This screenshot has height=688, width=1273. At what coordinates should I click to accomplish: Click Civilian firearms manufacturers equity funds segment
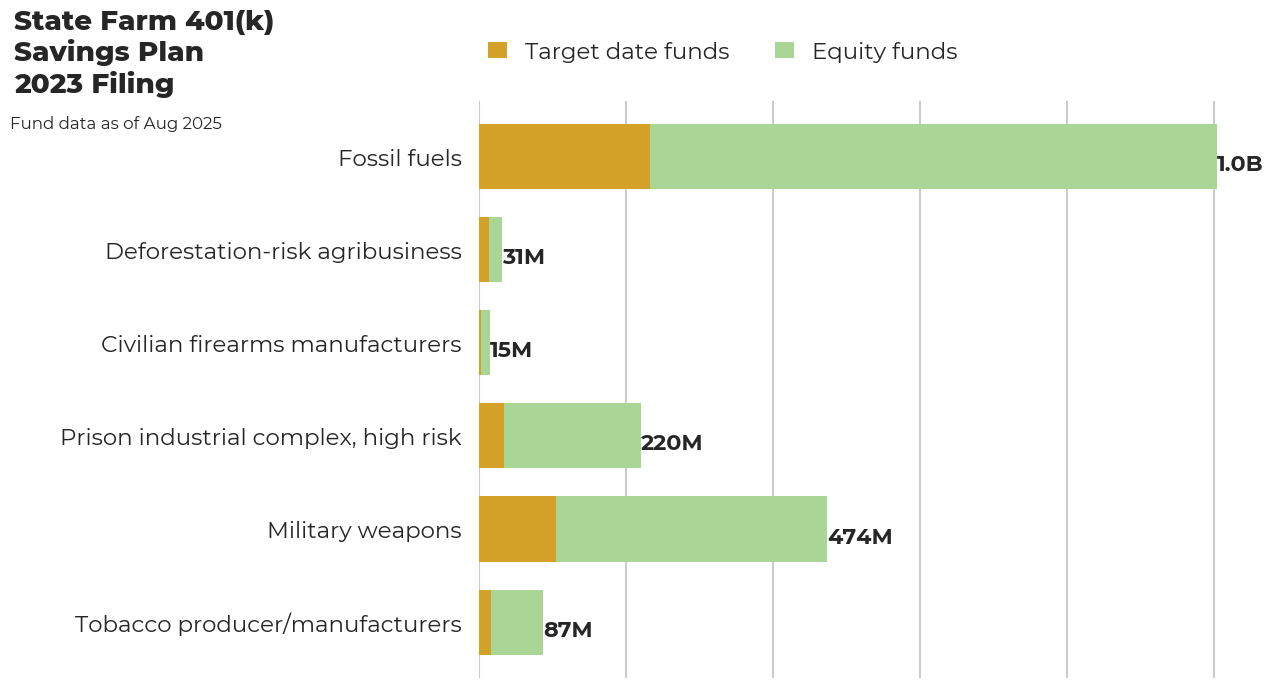pos(486,343)
